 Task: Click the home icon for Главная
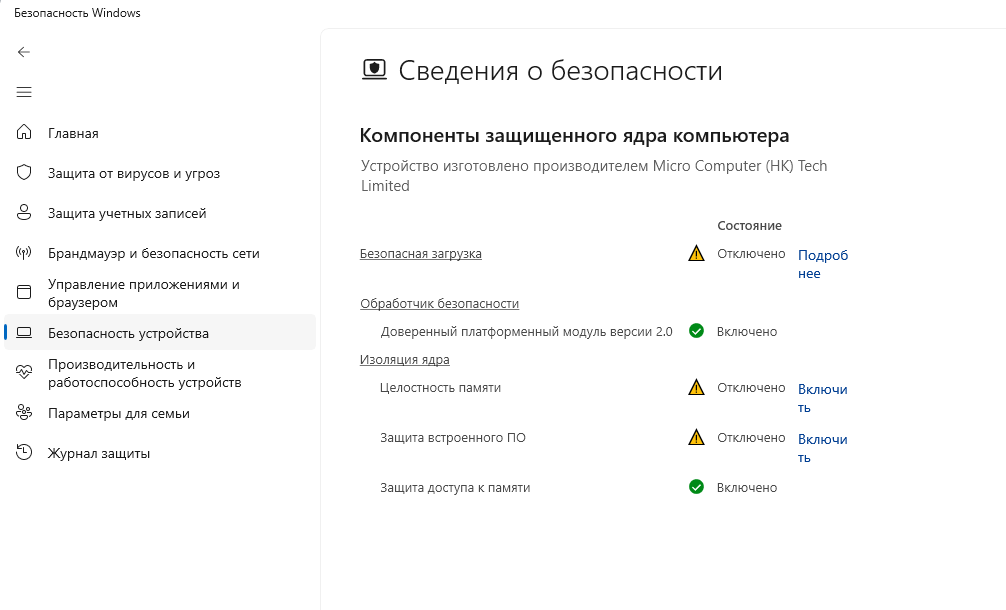[25, 133]
